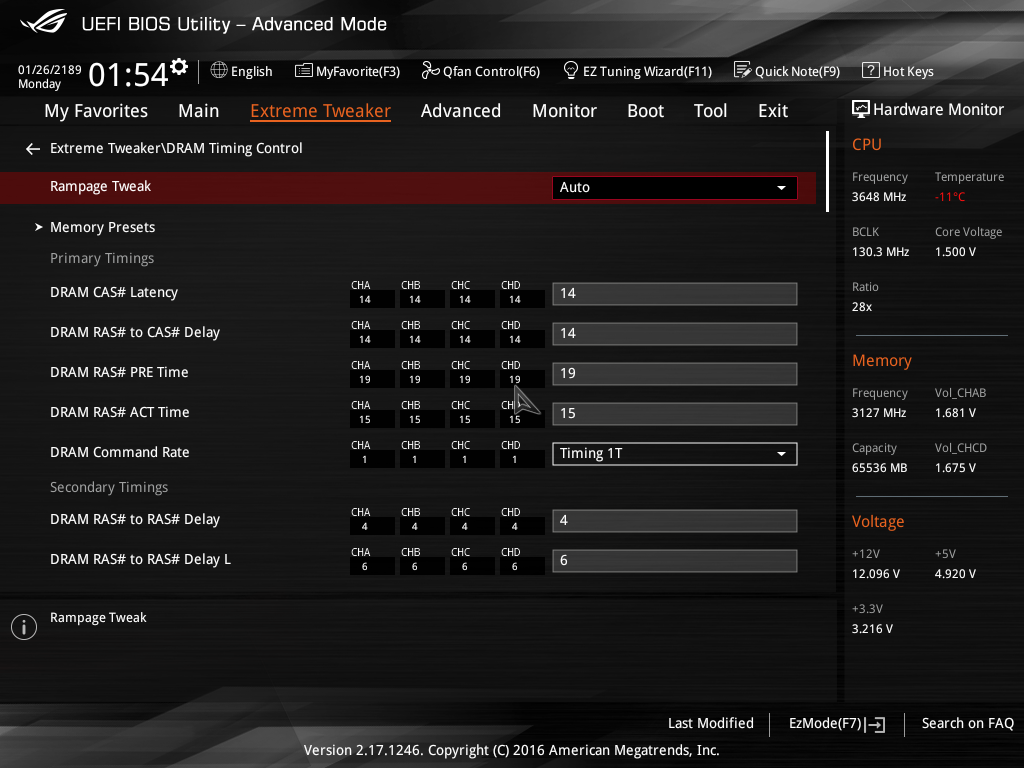This screenshot has height=768, width=1024.
Task: Click the DRAM RAS# to RAS# Delay input
Action: 675,520
